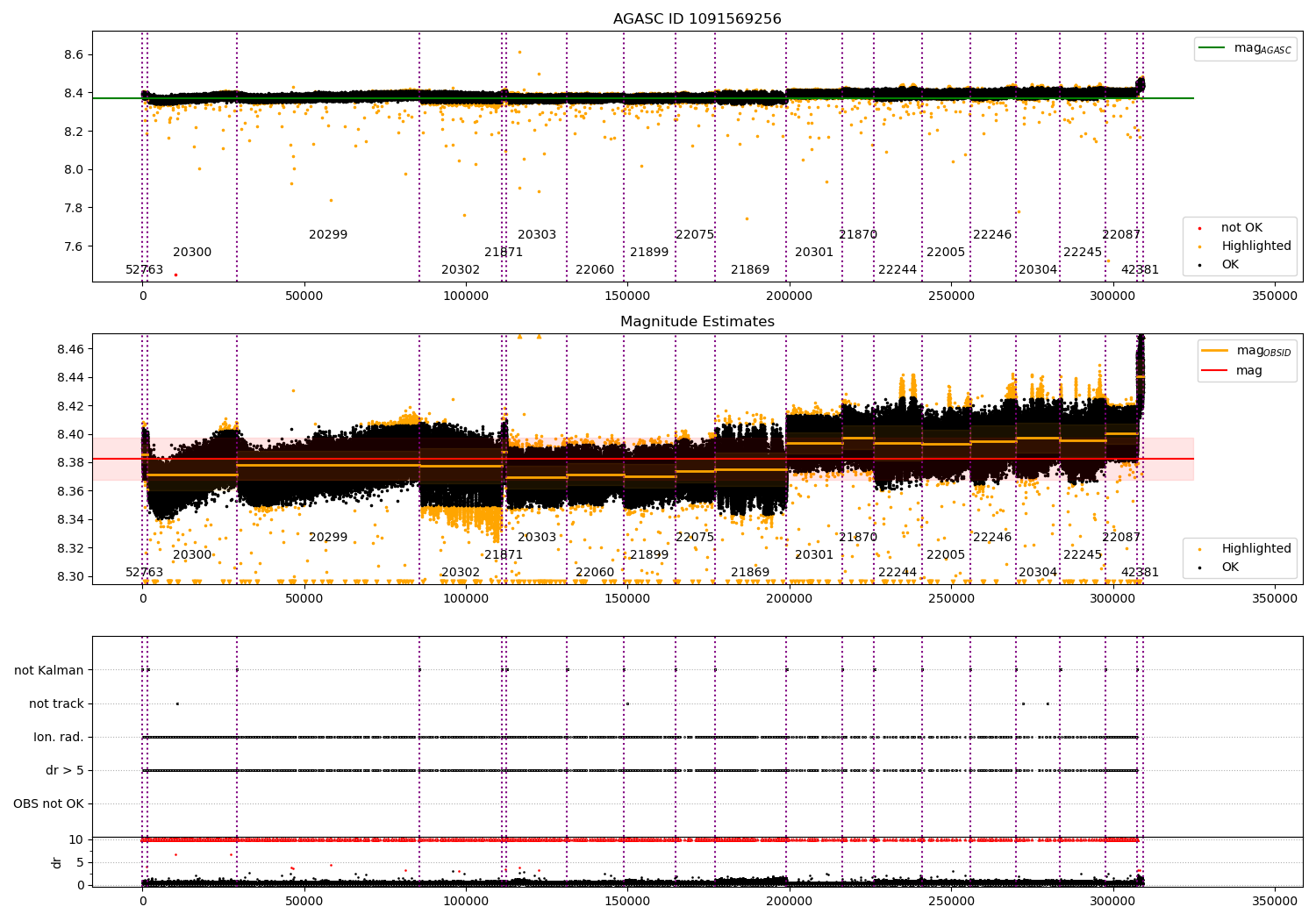Click the 10 tick on the dr axis
The width and height of the screenshot is (1316, 921).
click(76, 839)
